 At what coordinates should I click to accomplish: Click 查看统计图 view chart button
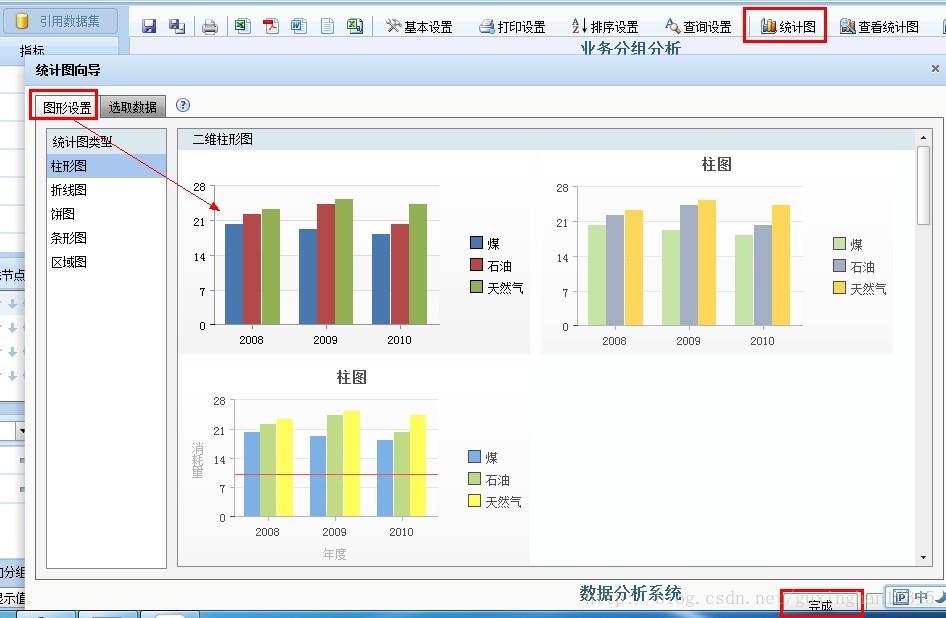(880, 27)
